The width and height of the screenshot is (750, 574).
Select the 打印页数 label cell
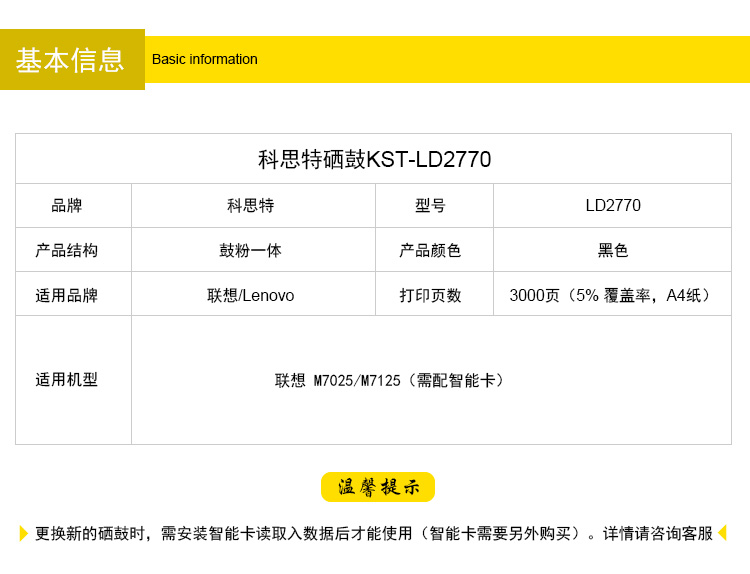point(430,295)
